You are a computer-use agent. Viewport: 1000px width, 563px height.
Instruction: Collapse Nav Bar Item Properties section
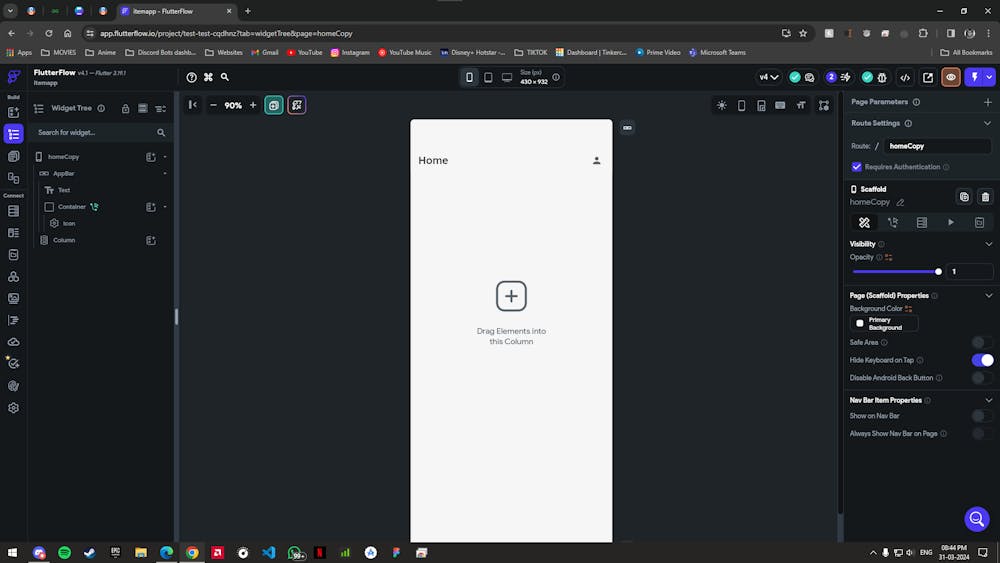(989, 400)
